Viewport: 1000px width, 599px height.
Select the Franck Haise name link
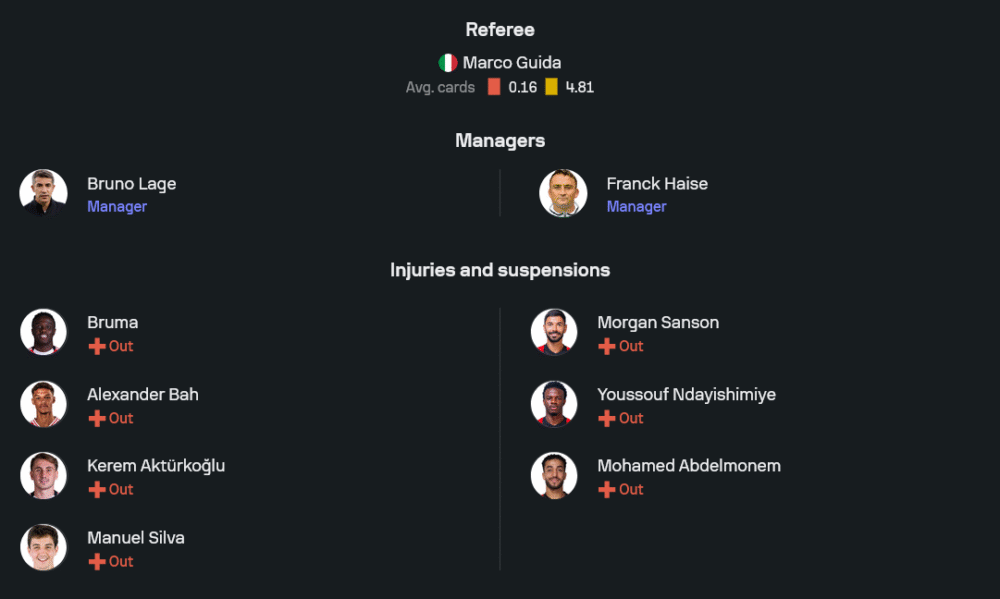coord(657,184)
